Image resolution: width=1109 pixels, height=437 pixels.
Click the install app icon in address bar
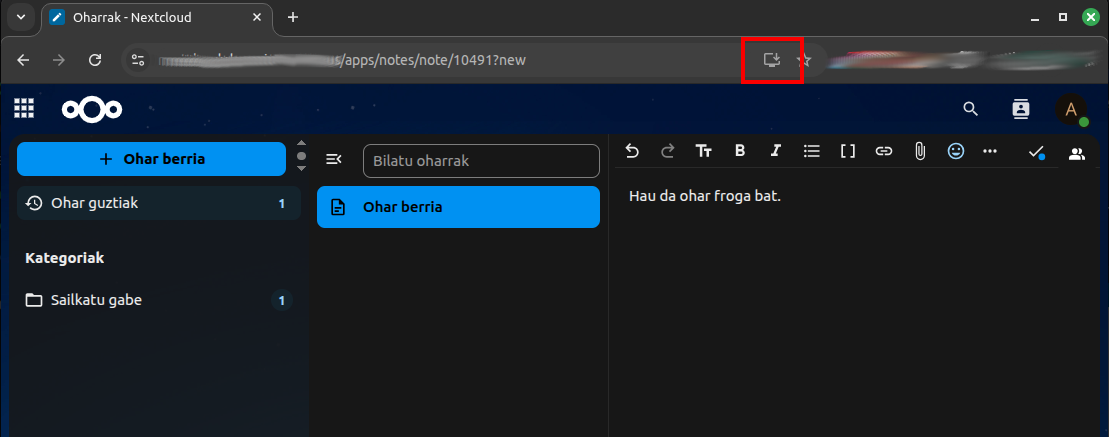[771, 60]
